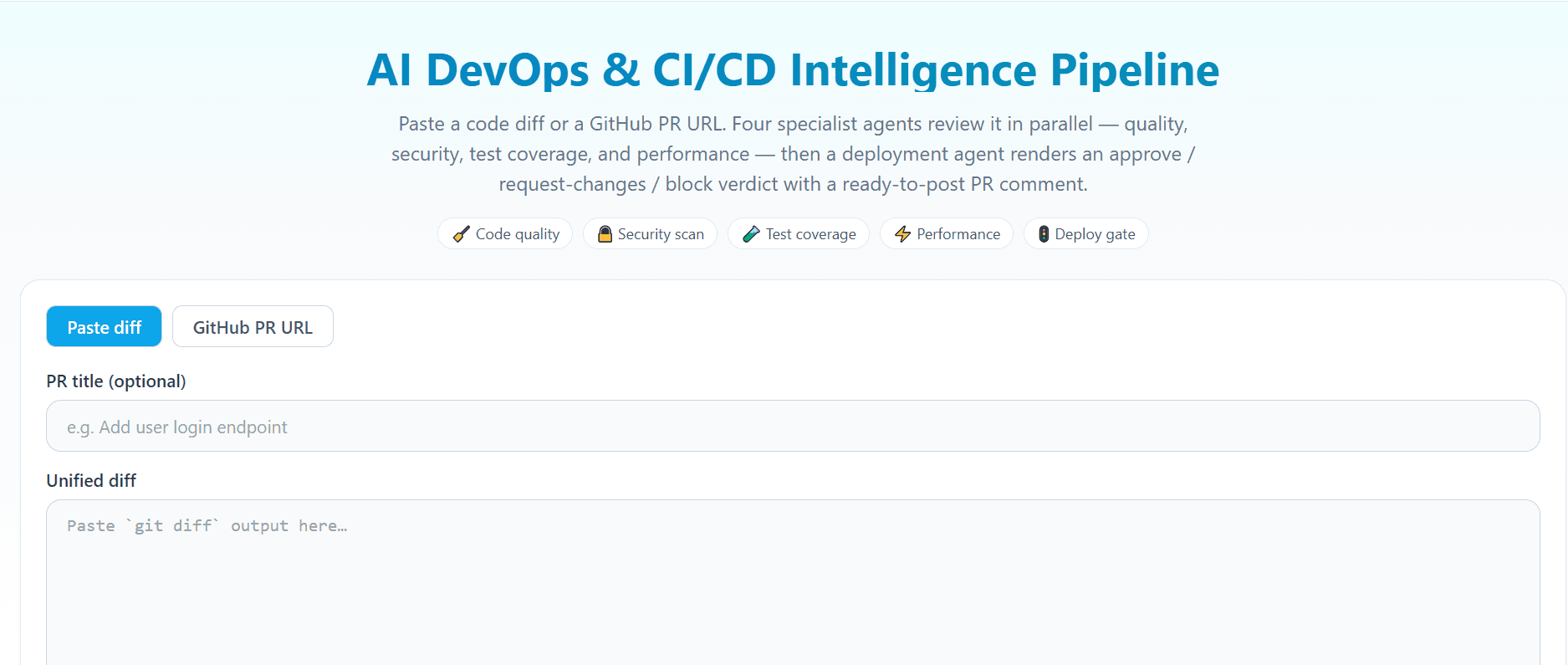
Task: Click the traffic light Deploy gate icon
Action: (x=1044, y=234)
